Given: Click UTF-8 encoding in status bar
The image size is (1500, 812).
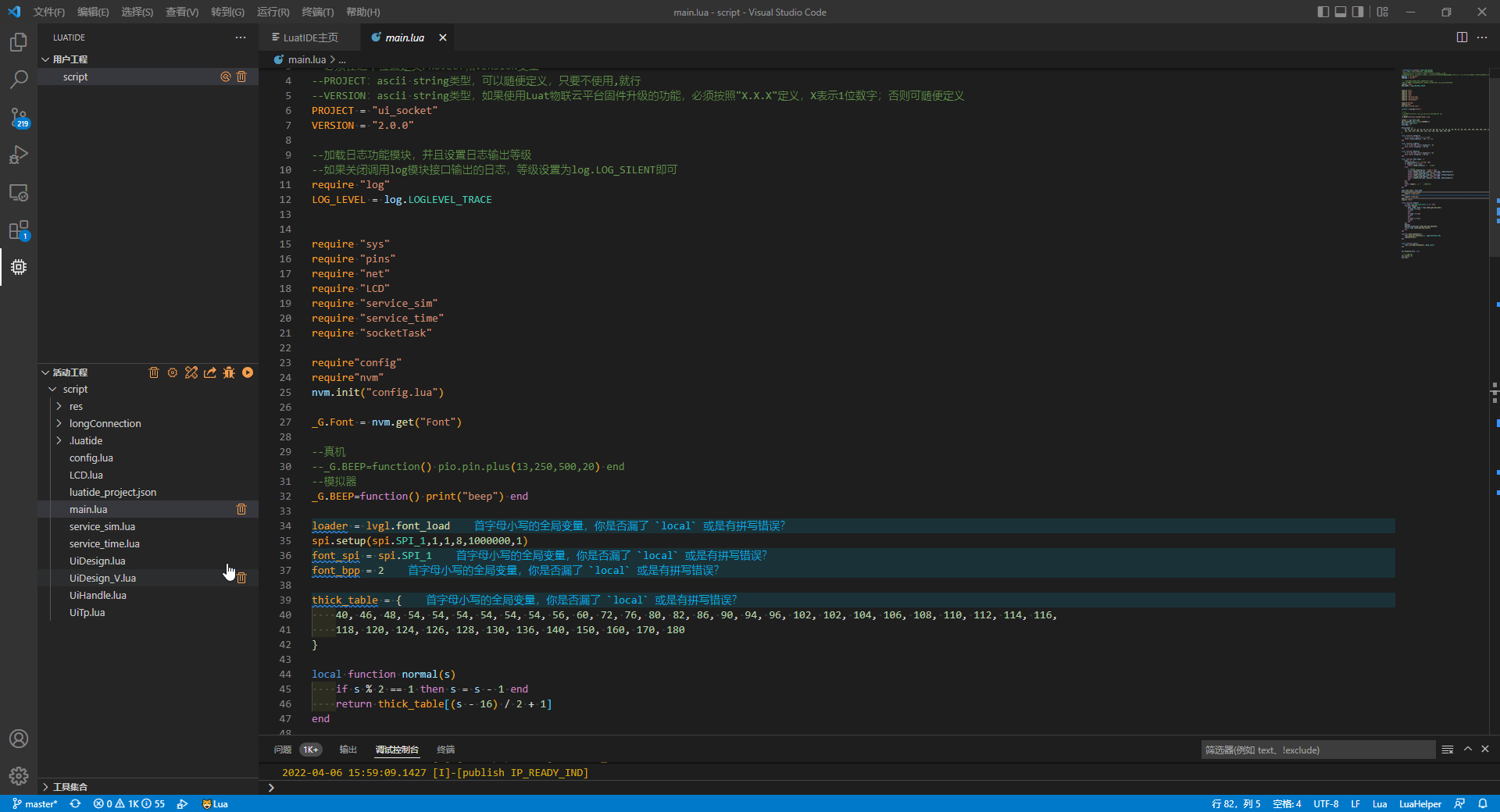Looking at the screenshot, I should point(1326,803).
